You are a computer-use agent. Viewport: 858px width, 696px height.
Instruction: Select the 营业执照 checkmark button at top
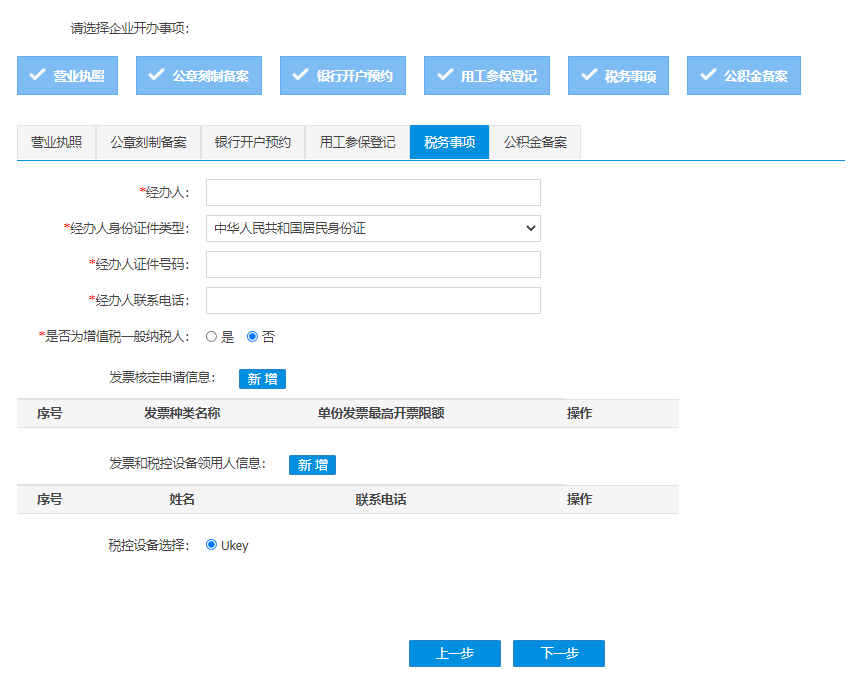point(66,75)
